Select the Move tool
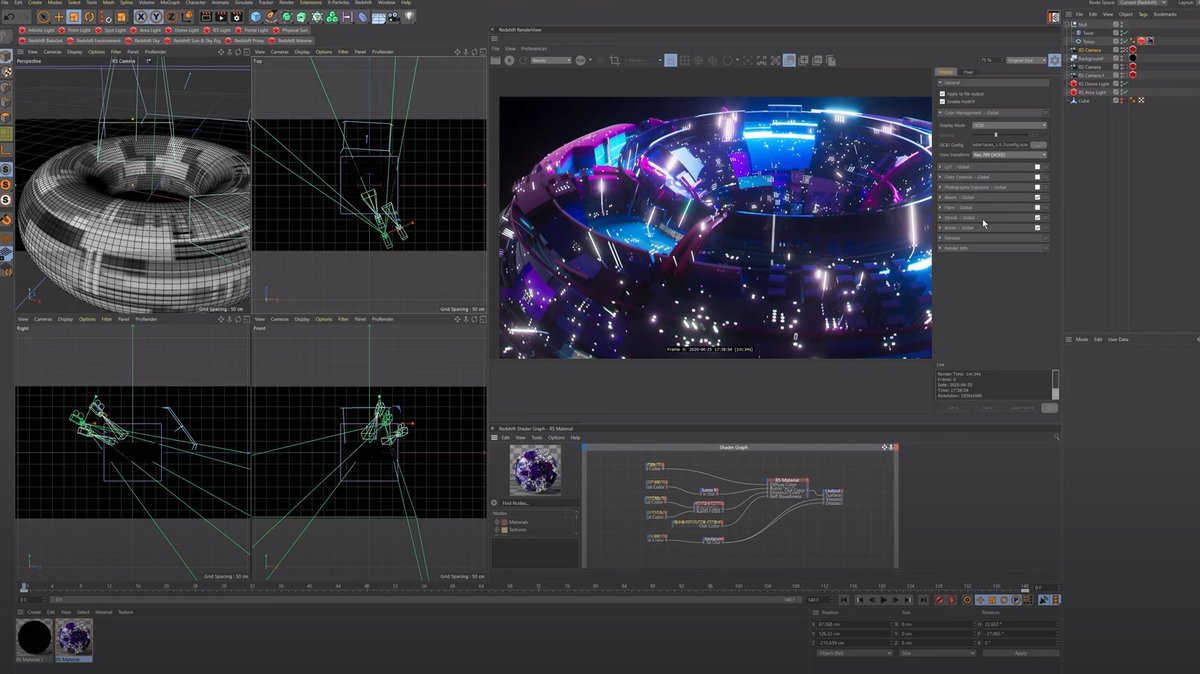Image resolution: width=1200 pixels, height=674 pixels. [x=59, y=16]
